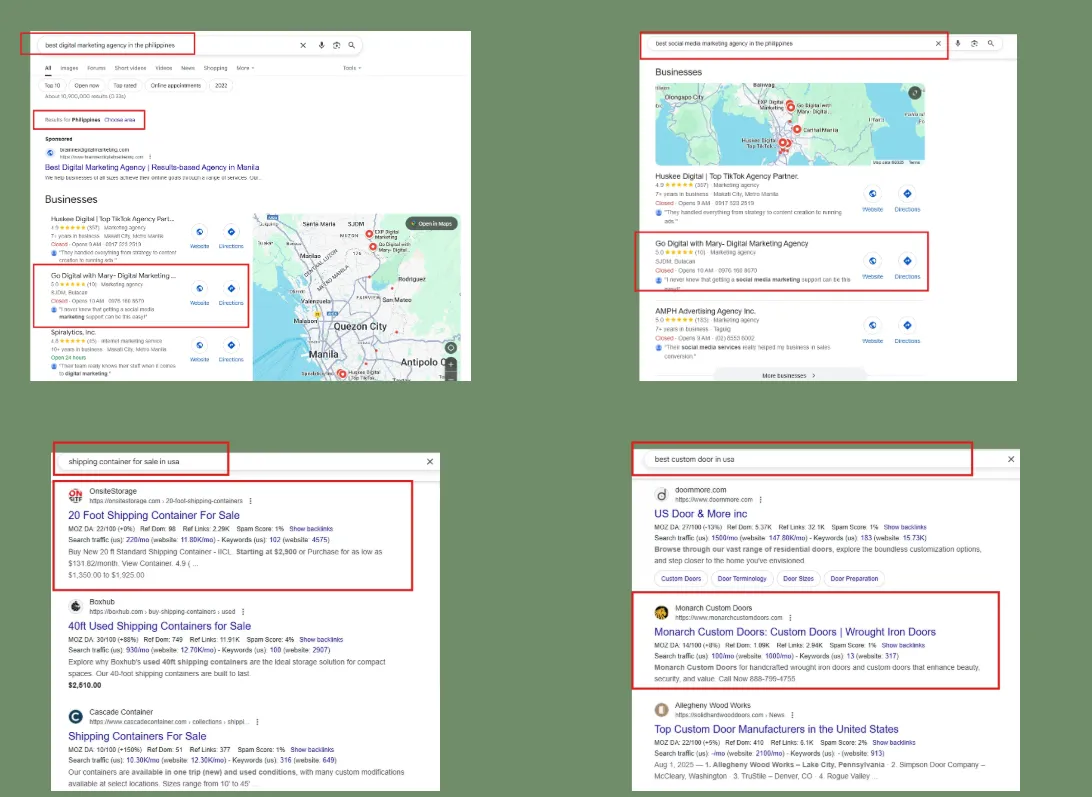Start voice search in digital marketing search bar
The height and width of the screenshot is (797, 1092).
pyautogui.click(x=321, y=45)
